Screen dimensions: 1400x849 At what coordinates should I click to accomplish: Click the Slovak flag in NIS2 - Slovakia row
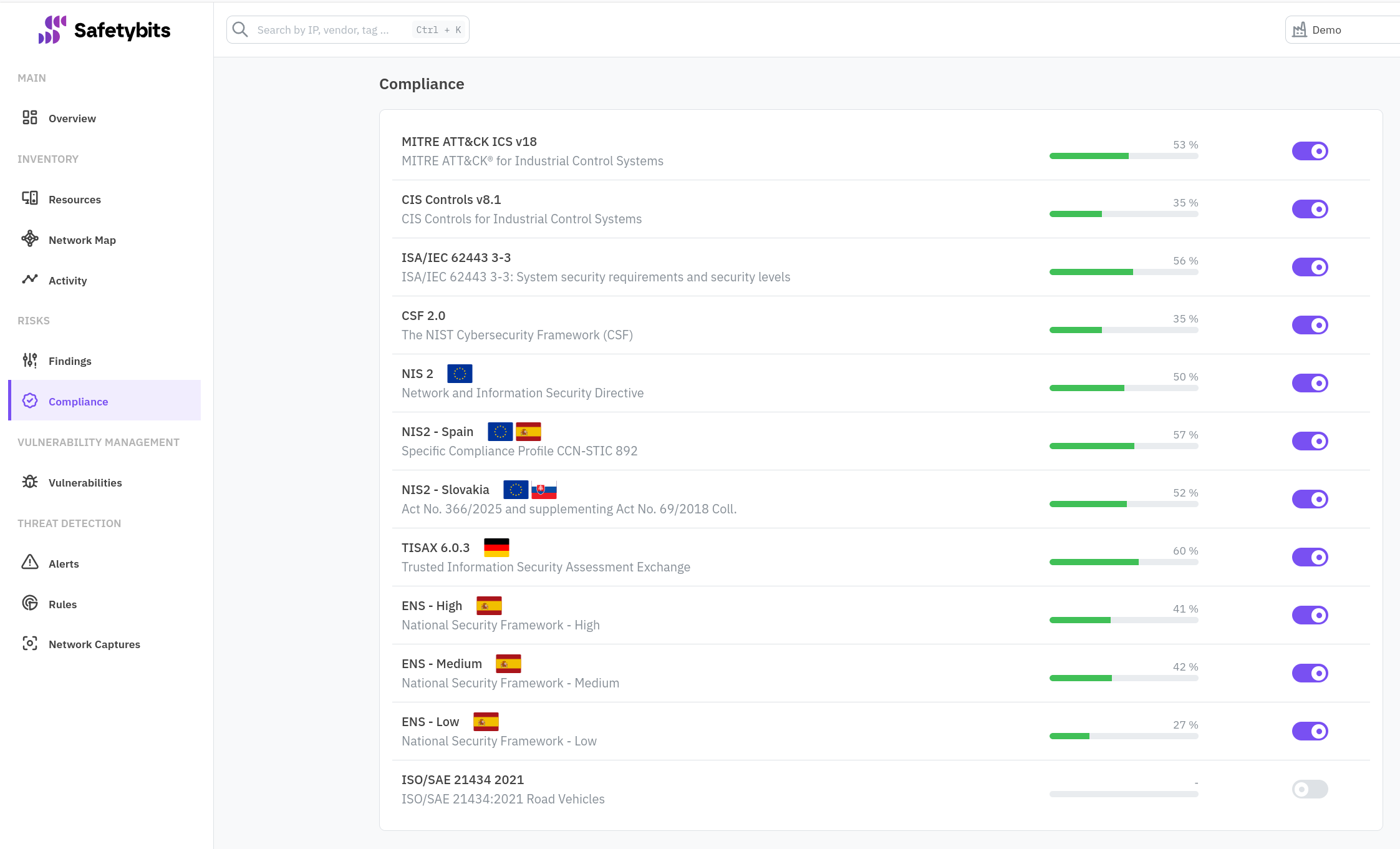point(544,490)
